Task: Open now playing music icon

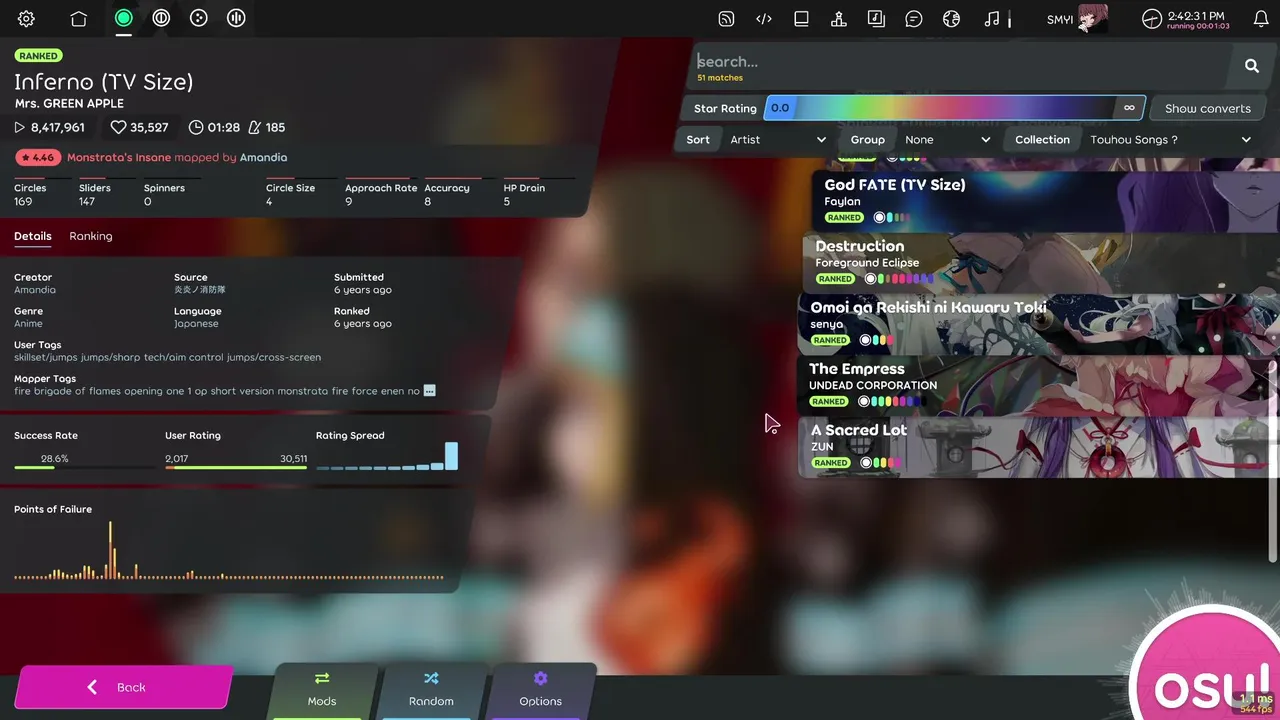Action: tap(991, 18)
